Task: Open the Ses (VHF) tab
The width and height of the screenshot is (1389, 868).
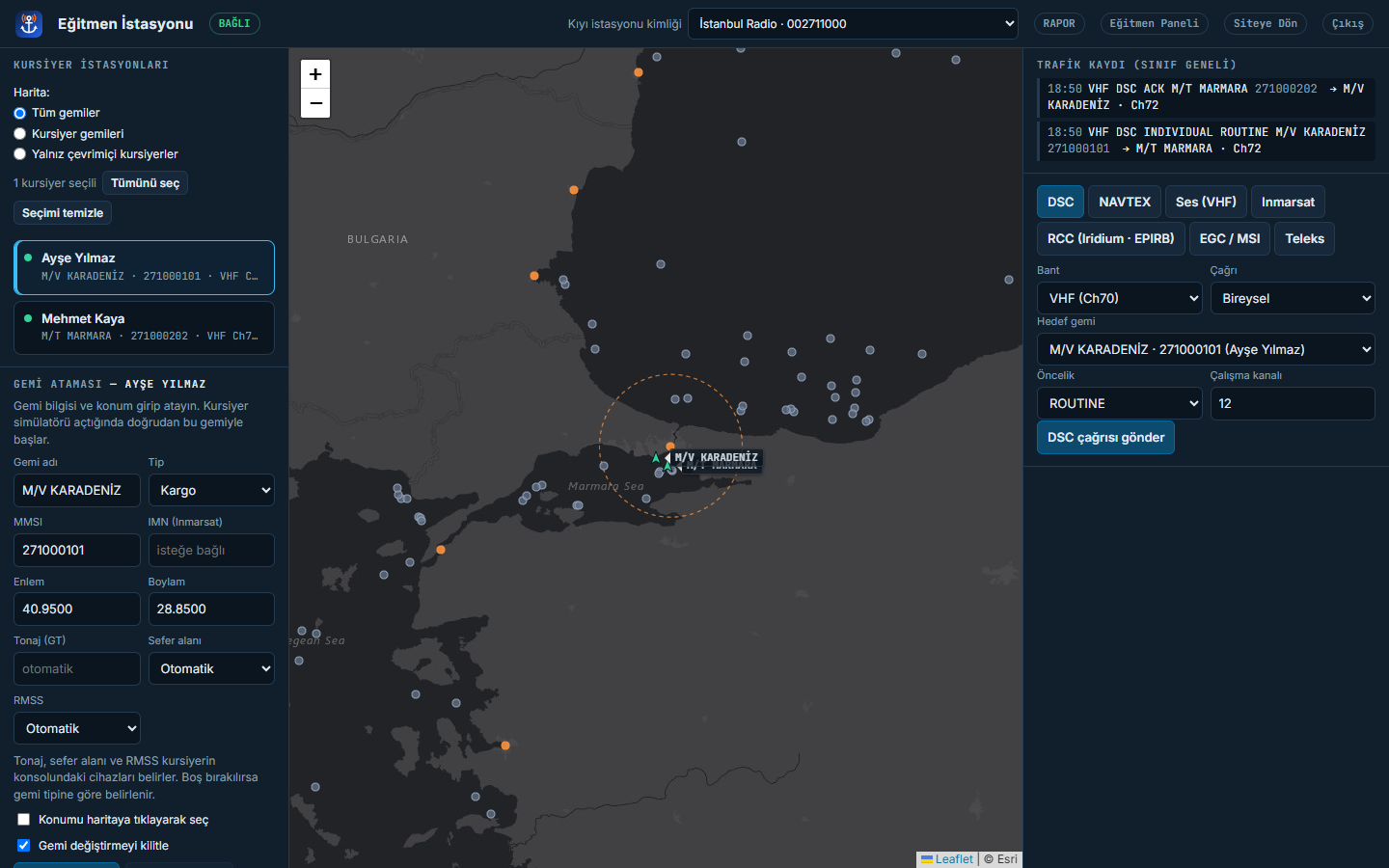Action: click(x=1206, y=202)
